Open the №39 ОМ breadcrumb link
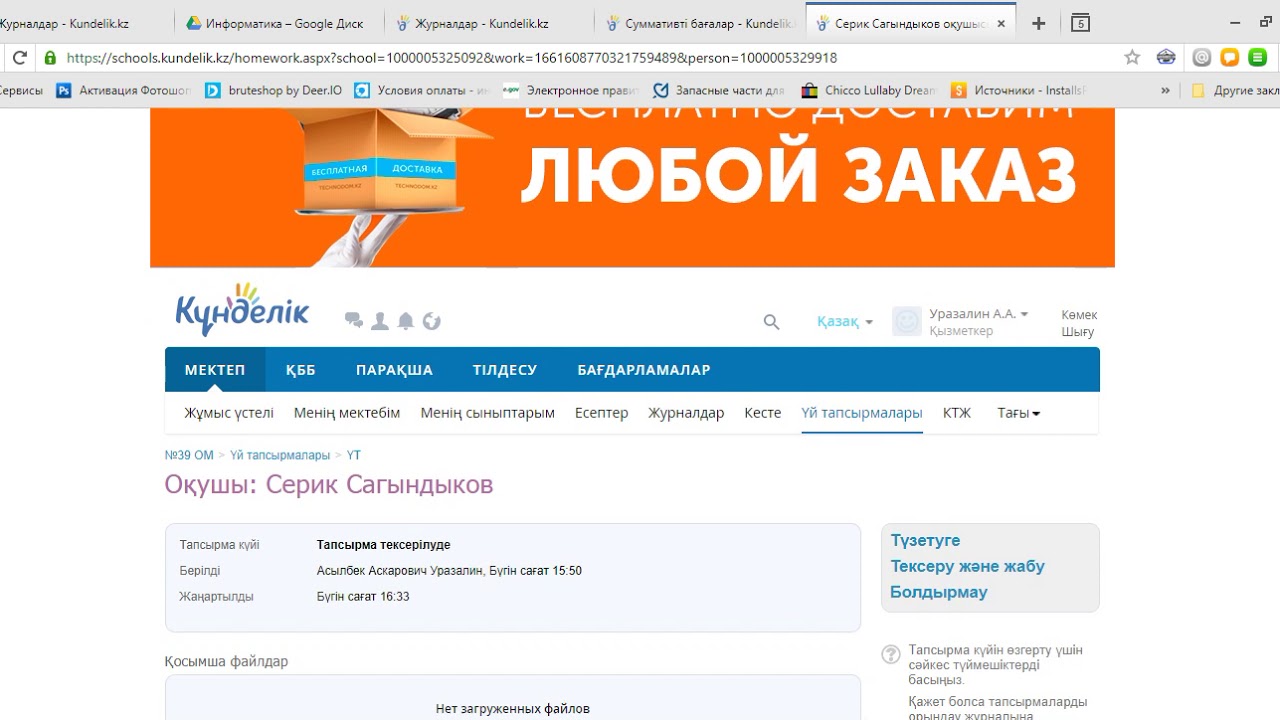Viewport: 1280px width, 720px height. point(189,455)
